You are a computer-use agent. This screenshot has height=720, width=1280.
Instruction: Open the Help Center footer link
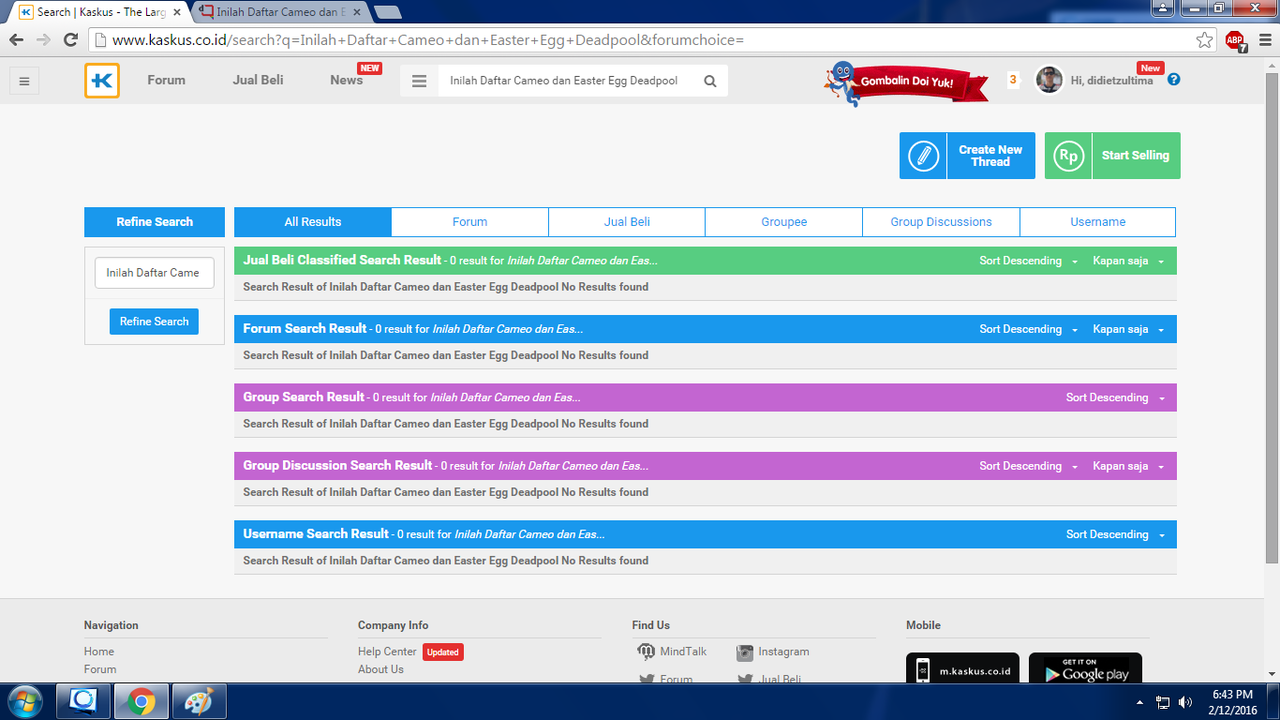click(x=387, y=652)
